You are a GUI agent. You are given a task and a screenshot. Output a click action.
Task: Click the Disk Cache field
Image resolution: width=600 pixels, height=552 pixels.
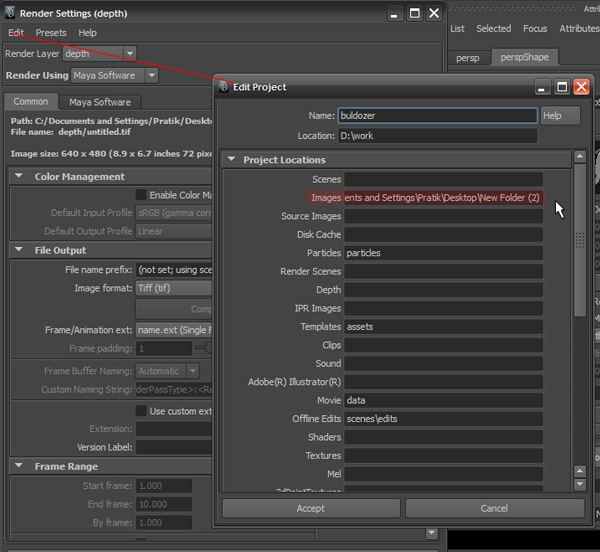click(443, 234)
